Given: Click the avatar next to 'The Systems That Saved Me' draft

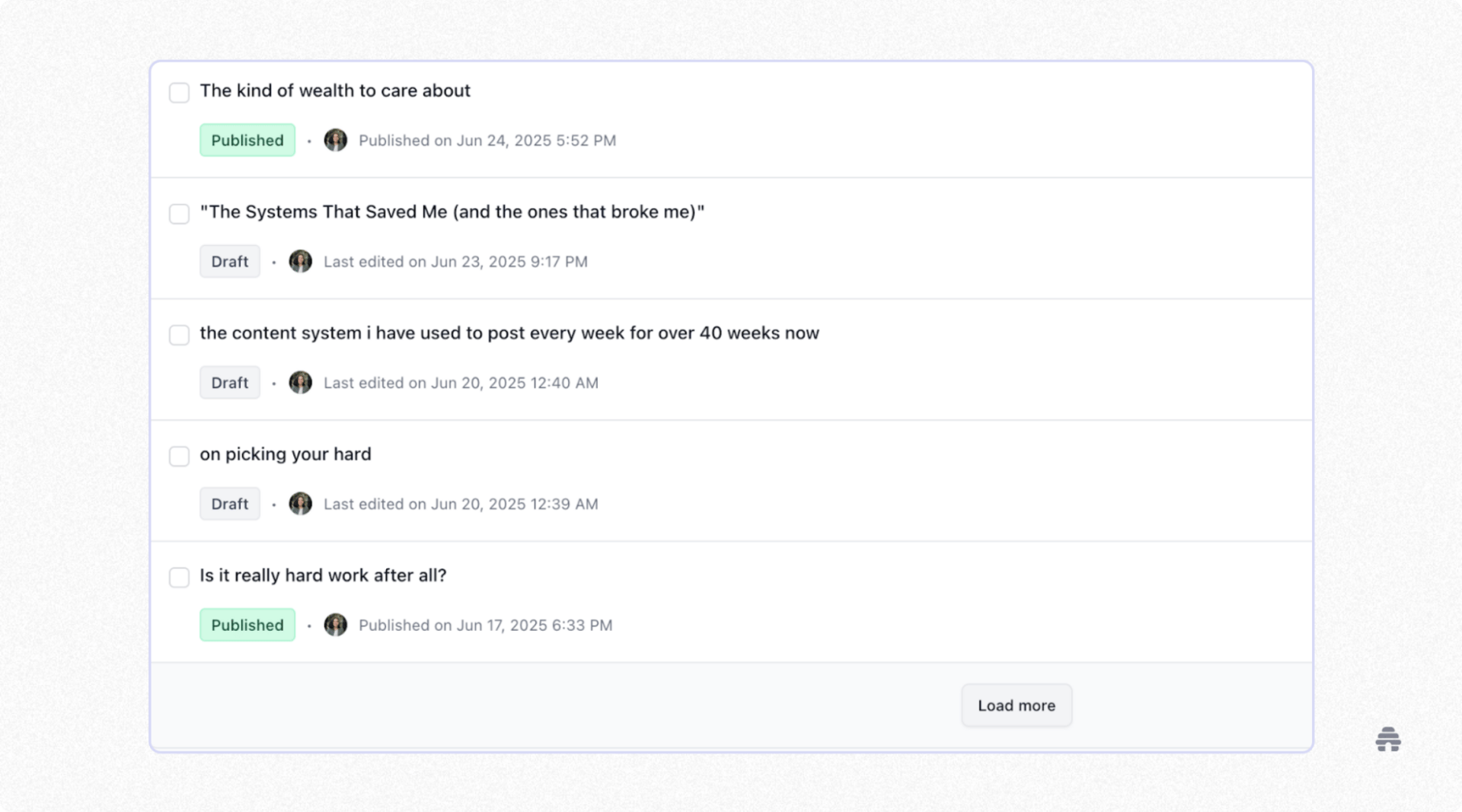Looking at the screenshot, I should click(x=301, y=261).
